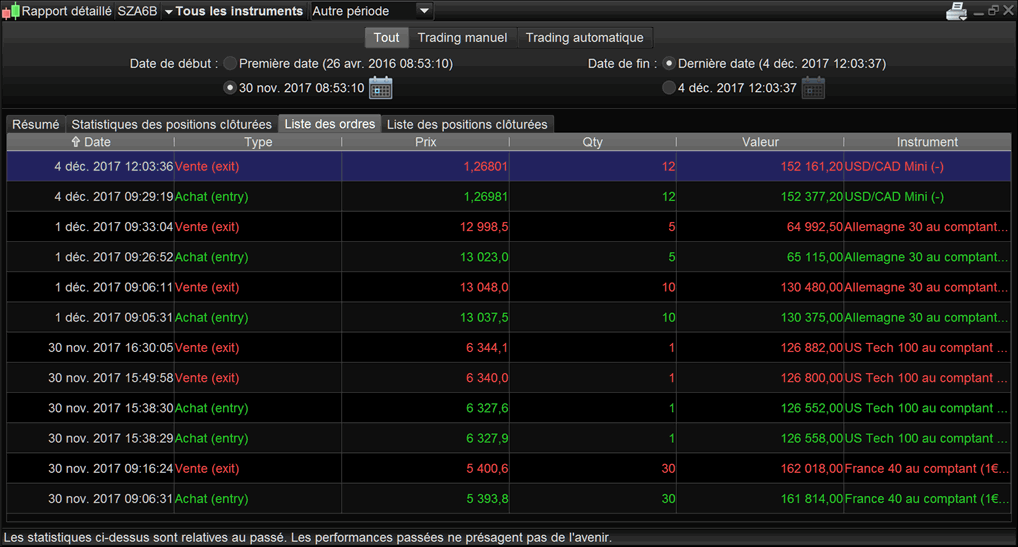Screen dimensions: 1018x547
Task: Filter by Trading automatique
Action: [584, 38]
